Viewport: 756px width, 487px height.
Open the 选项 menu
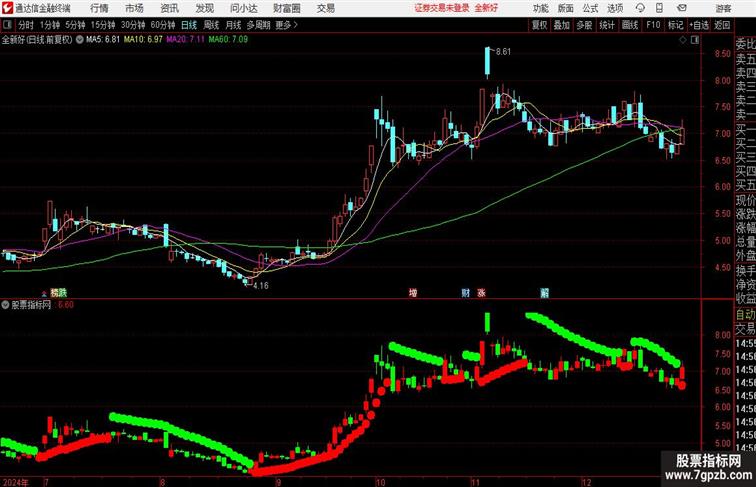pyautogui.click(x=615, y=8)
